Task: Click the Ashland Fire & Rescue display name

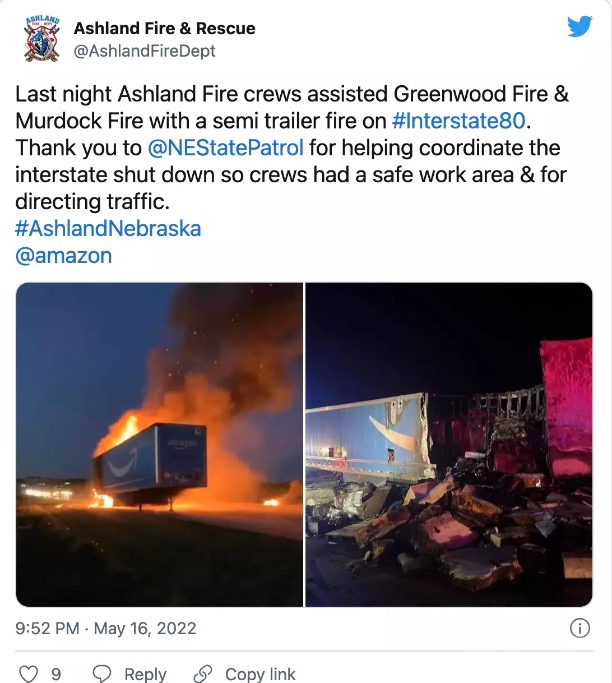Action: (x=165, y=28)
